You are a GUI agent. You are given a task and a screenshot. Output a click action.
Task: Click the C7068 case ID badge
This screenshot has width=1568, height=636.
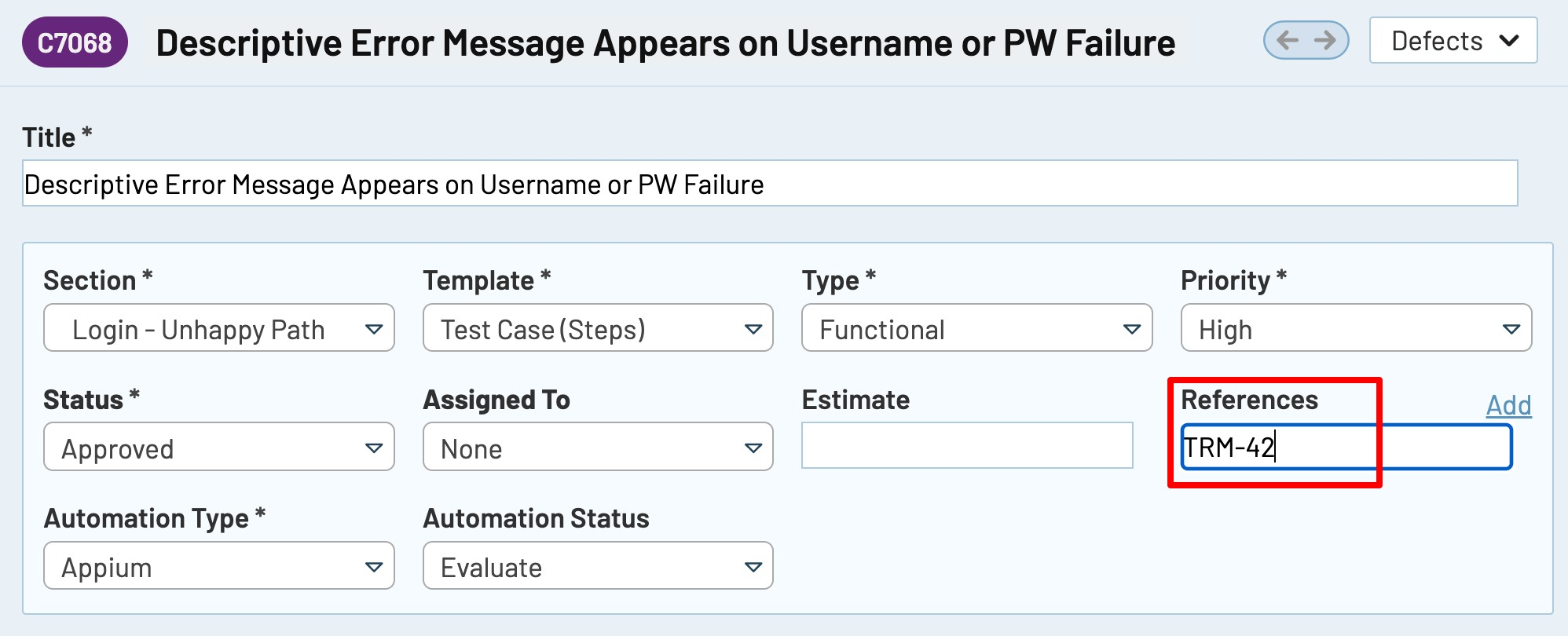(75, 42)
